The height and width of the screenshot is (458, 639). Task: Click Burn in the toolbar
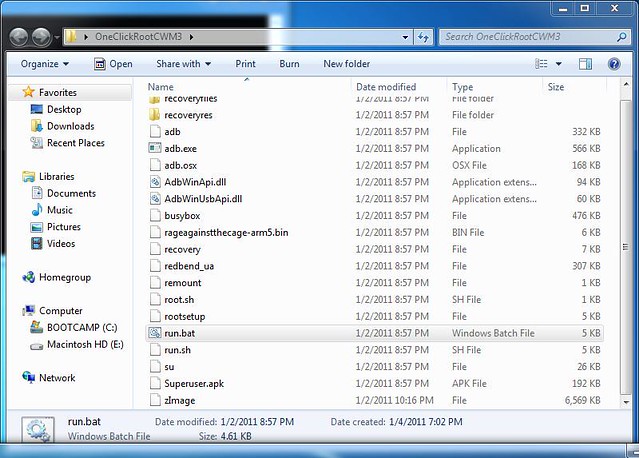point(289,64)
